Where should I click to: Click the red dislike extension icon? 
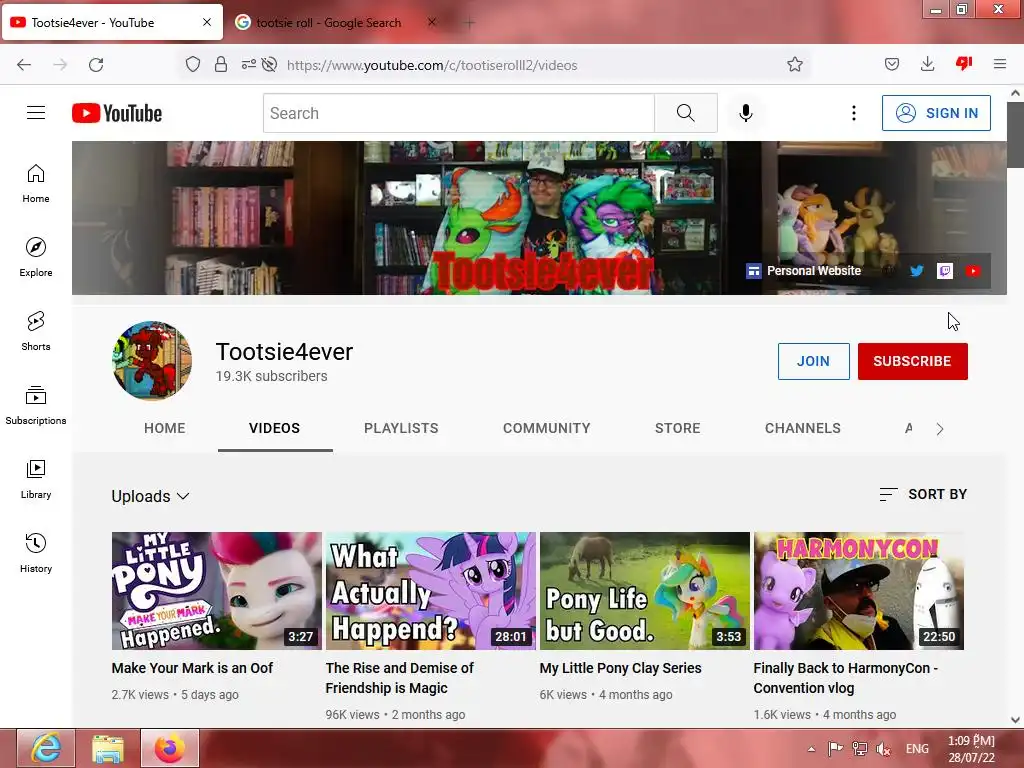pos(964,63)
